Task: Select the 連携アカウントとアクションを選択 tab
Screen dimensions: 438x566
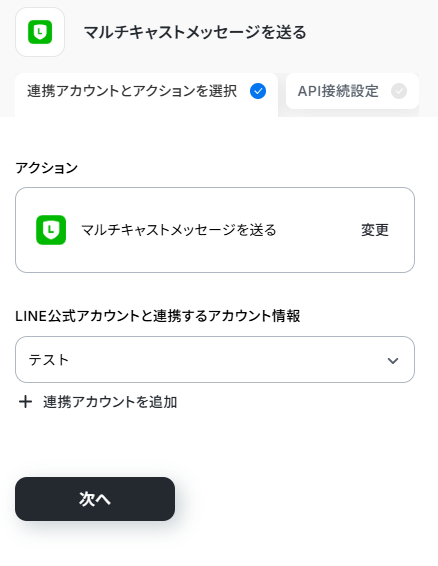Action: (x=146, y=95)
